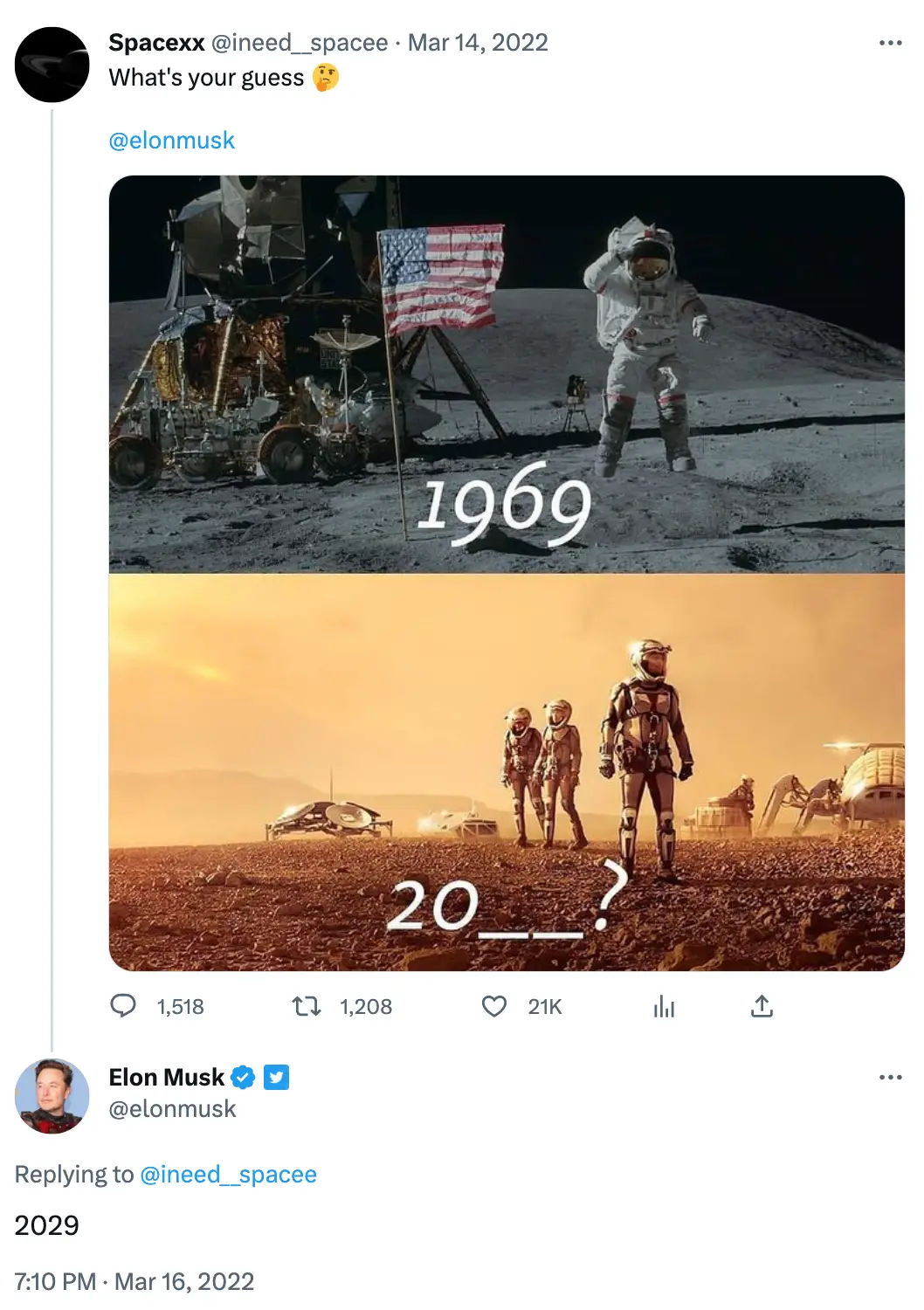Select the Twitter bird icon beside Elon Musk
Viewport: 924px width, 1310px height.
pyautogui.click(x=278, y=1077)
